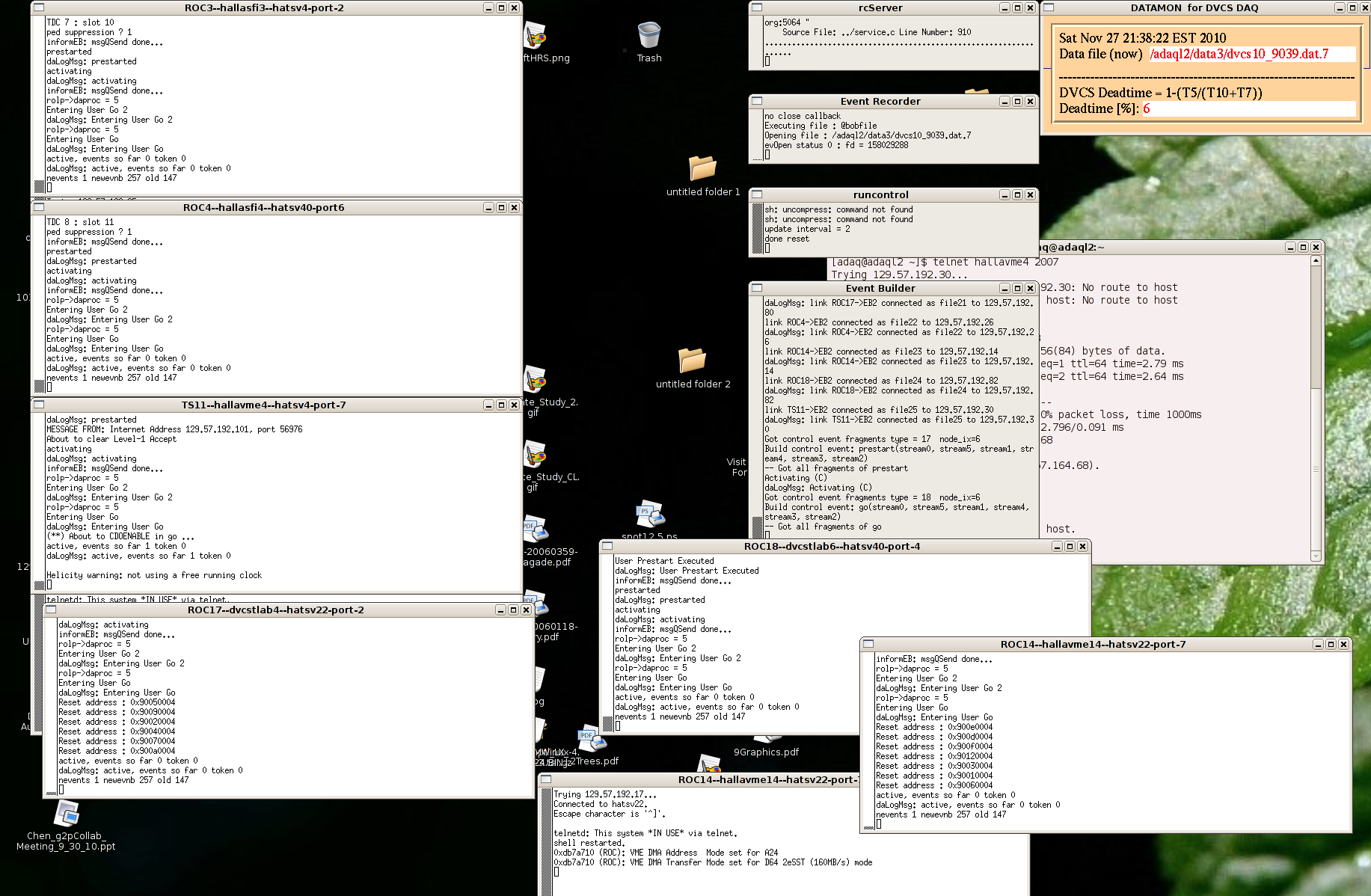Click 'User Prestart Executed' first line in ROC18

pyautogui.click(x=664, y=561)
